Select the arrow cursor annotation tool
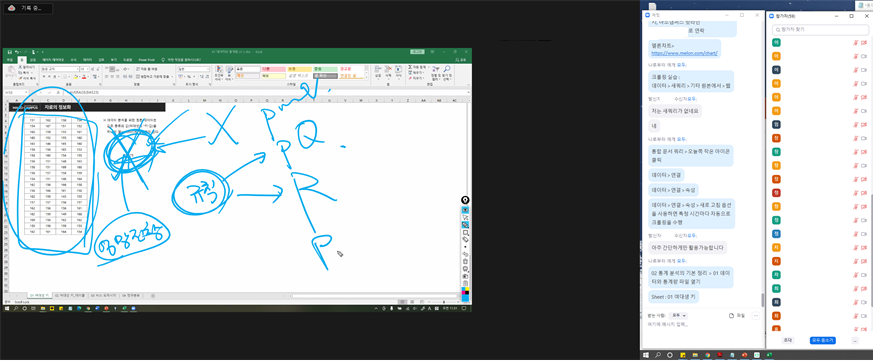 (465, 217)
